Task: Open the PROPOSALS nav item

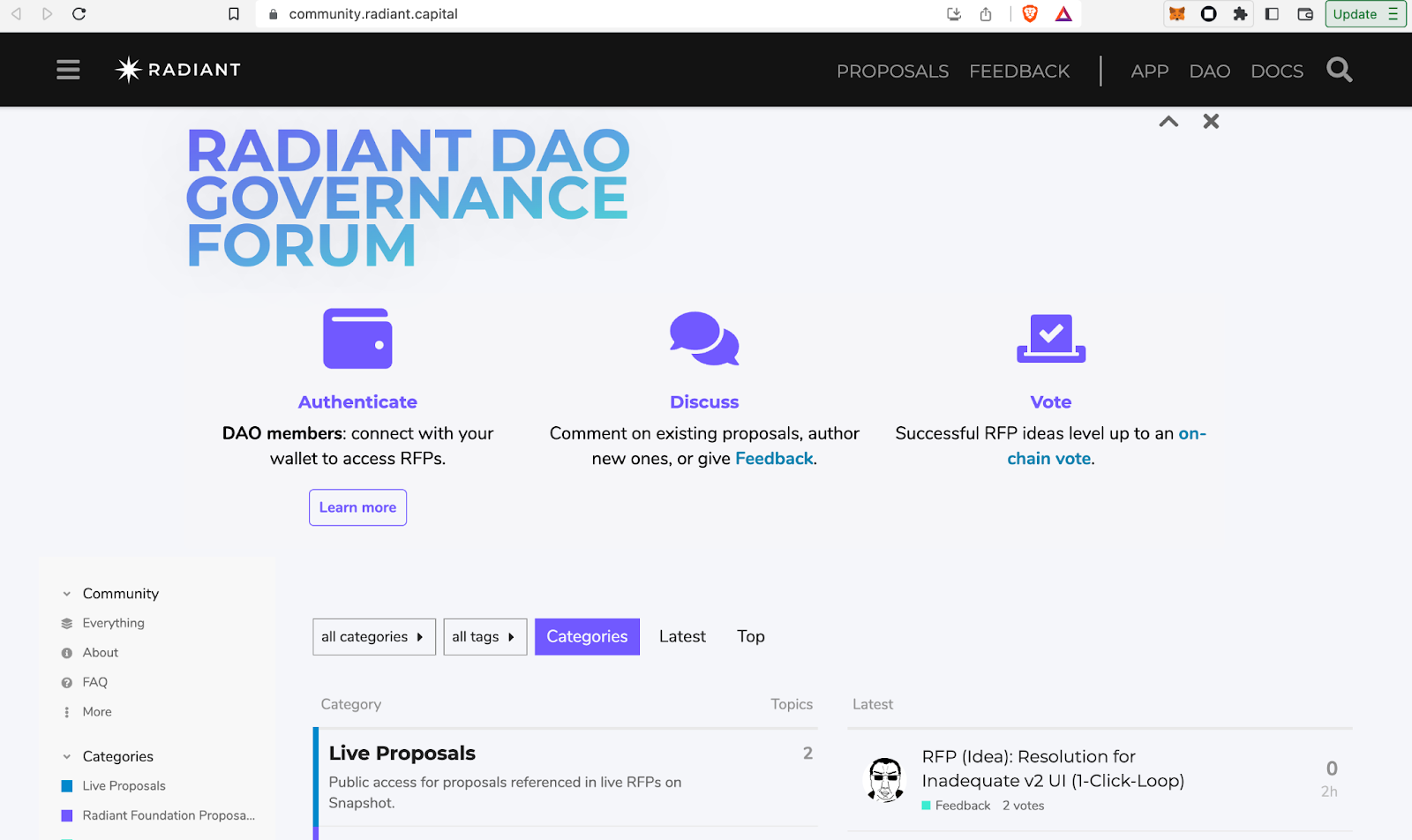Action: coord(892,71)
